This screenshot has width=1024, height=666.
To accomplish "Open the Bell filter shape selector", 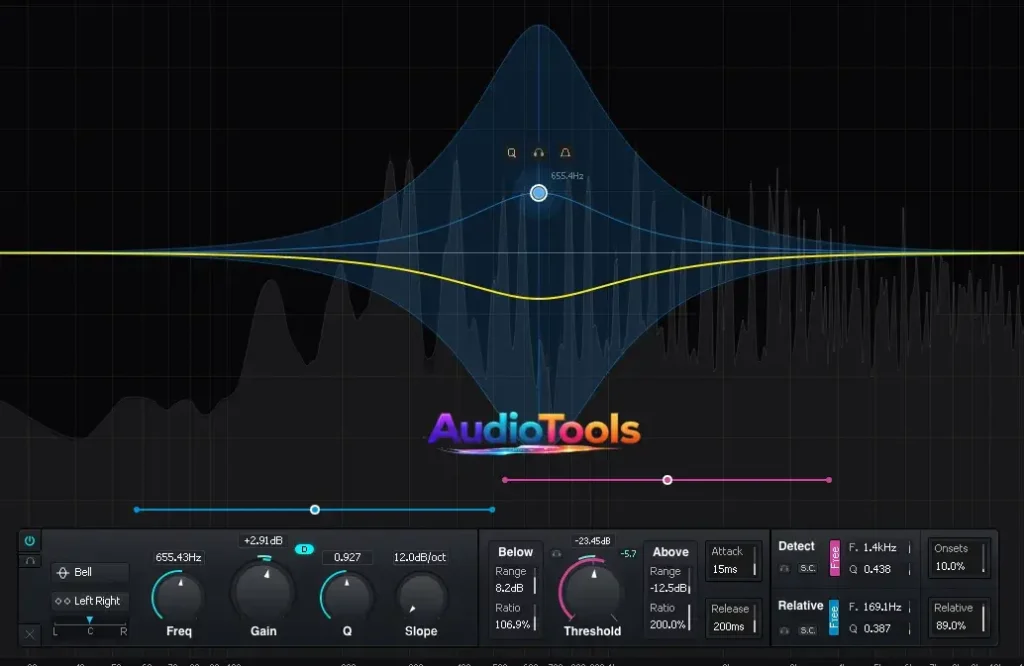I will coord(90,571).
